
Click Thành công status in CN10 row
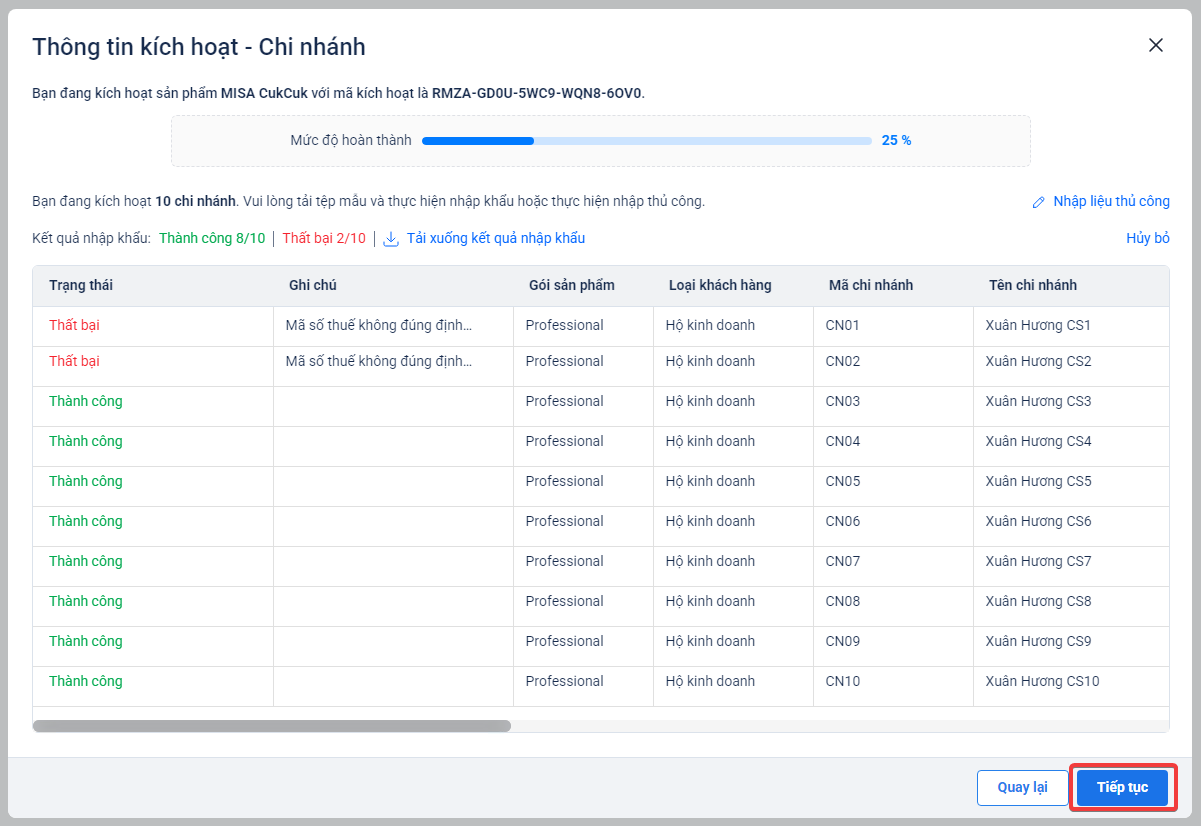pos(86,681)
